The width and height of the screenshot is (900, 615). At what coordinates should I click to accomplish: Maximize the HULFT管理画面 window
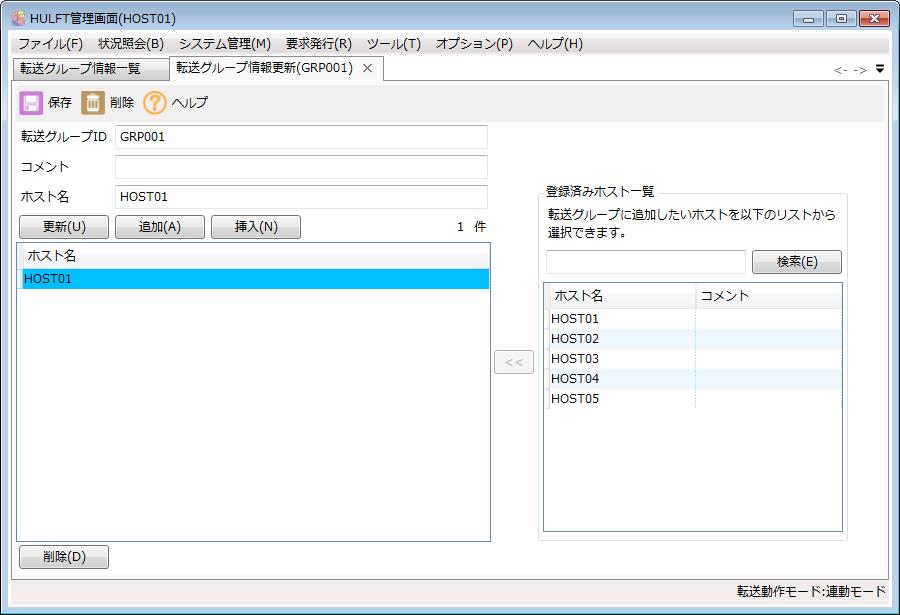pos(841,19)
